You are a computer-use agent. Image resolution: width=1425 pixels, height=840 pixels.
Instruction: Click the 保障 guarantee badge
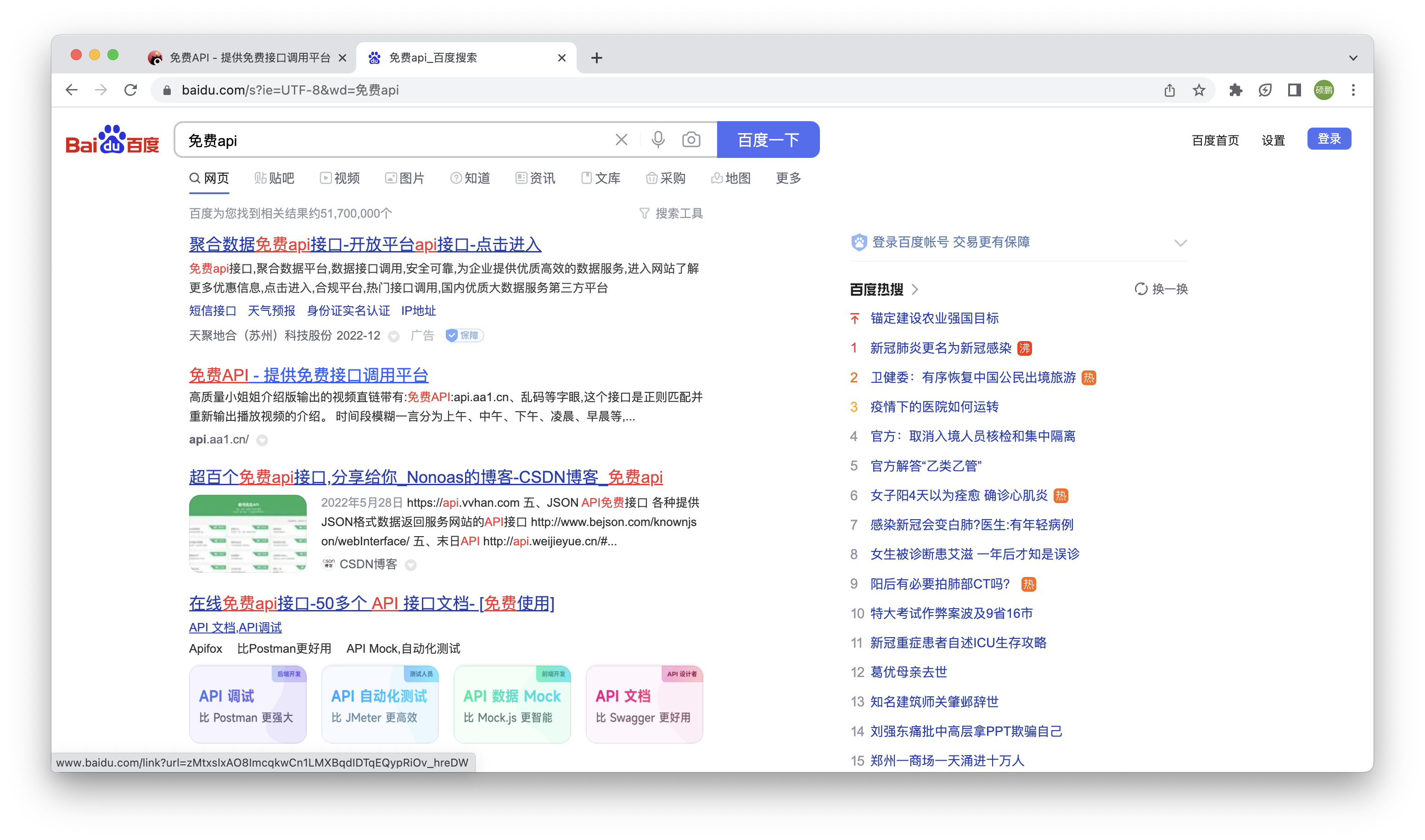[464, 336]
